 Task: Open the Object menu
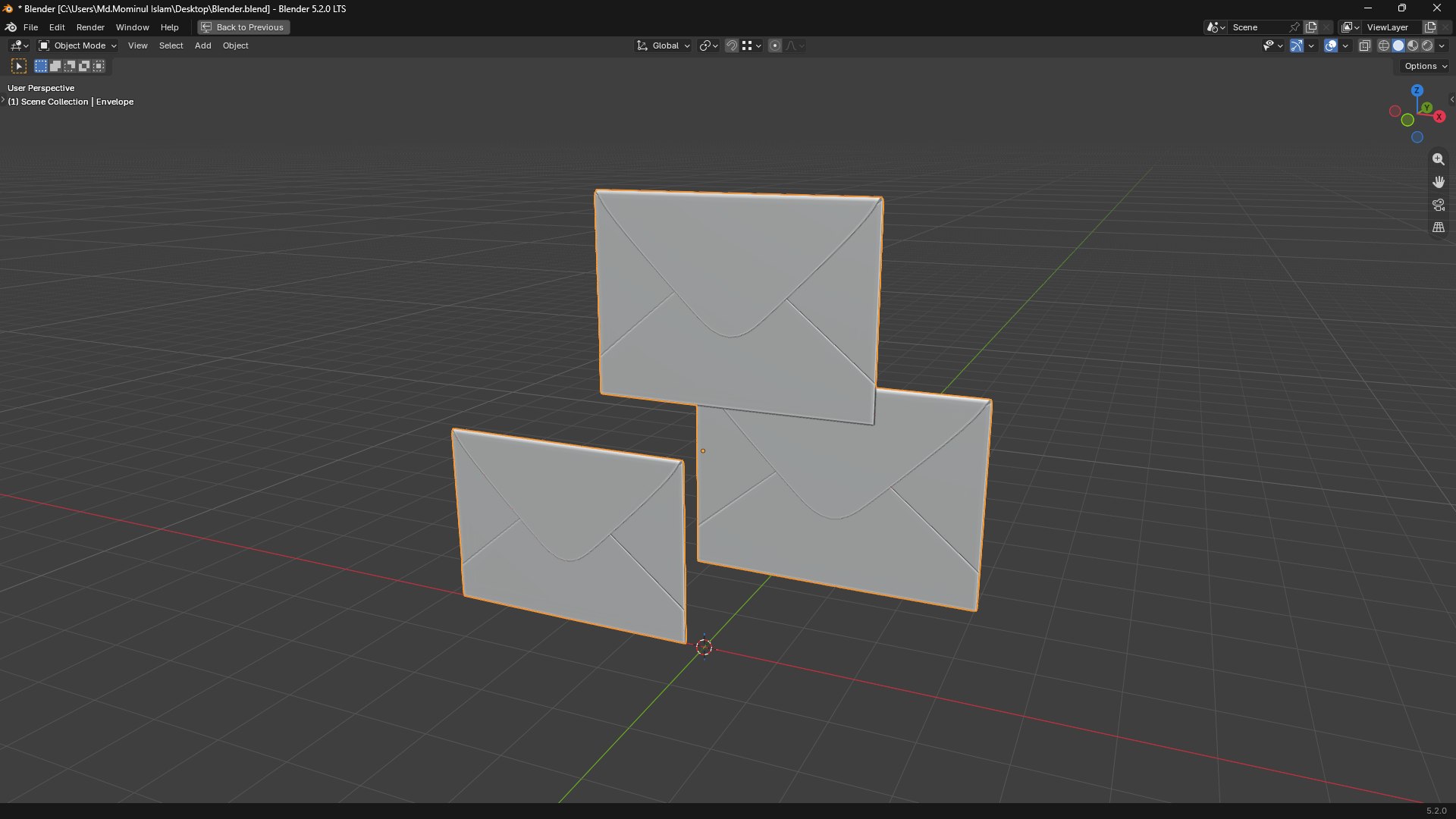[235, 45]
